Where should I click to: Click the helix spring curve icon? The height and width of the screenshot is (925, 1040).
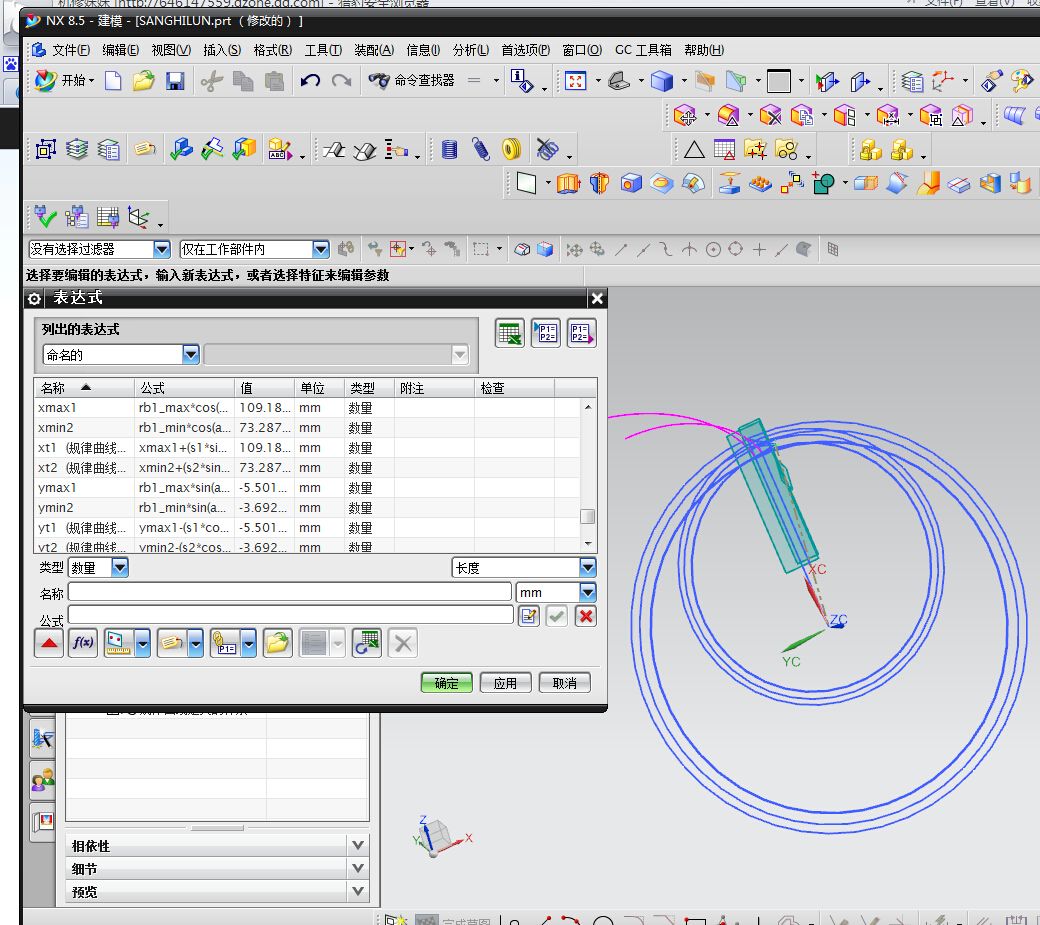point(481,149)
